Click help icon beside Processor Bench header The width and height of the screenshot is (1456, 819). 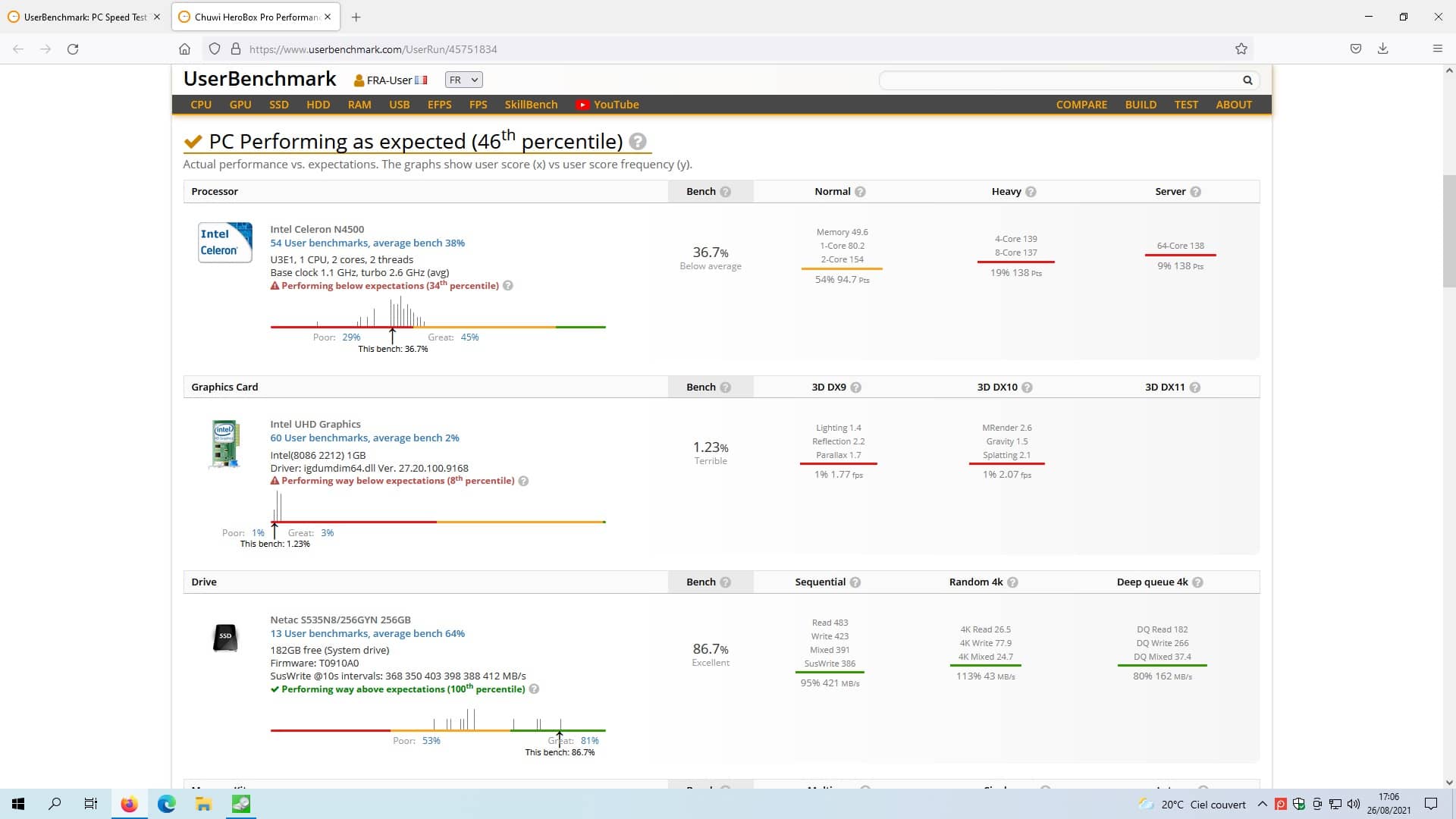click(x=726, y=192)
